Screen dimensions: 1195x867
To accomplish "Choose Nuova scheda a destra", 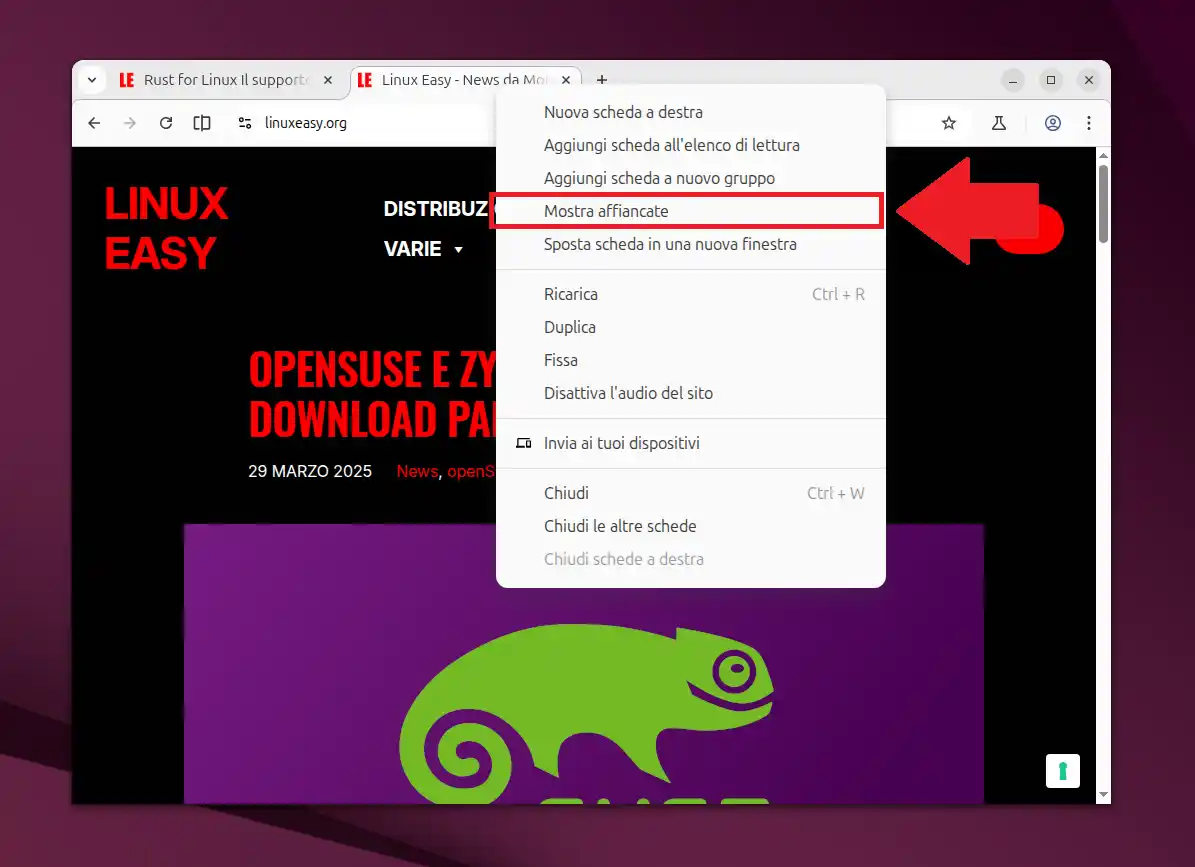I will [x=690, y=112].
